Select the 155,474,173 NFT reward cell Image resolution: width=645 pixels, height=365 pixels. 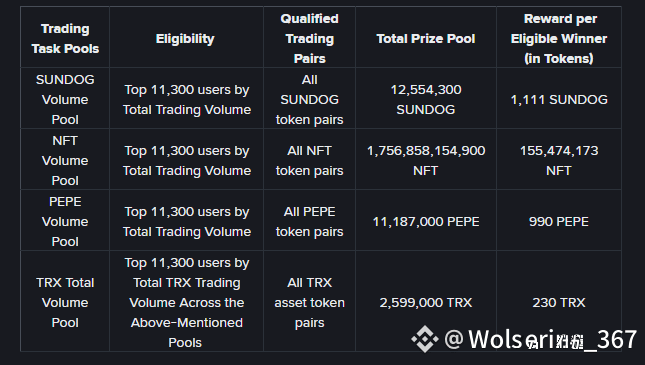point(559,160)
